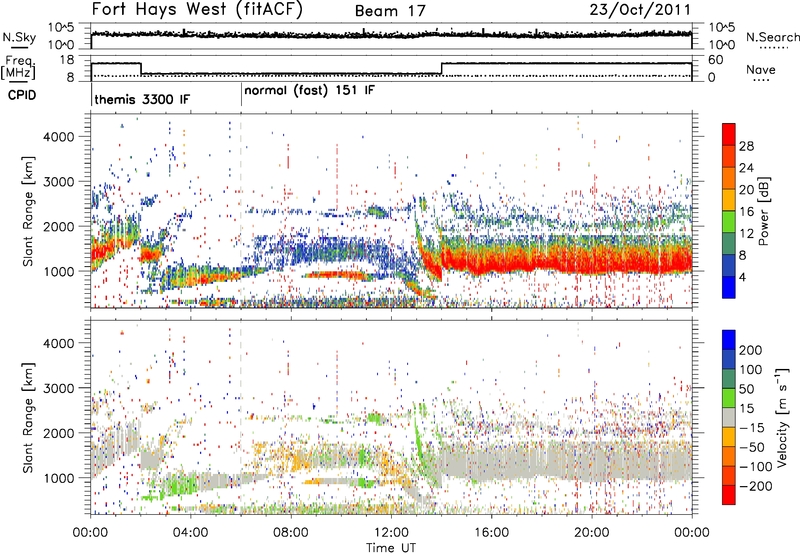Click the frequency step-up at 14:00 in Freq panel
Viewport: 800px width, 554px height.
[441, 68]
